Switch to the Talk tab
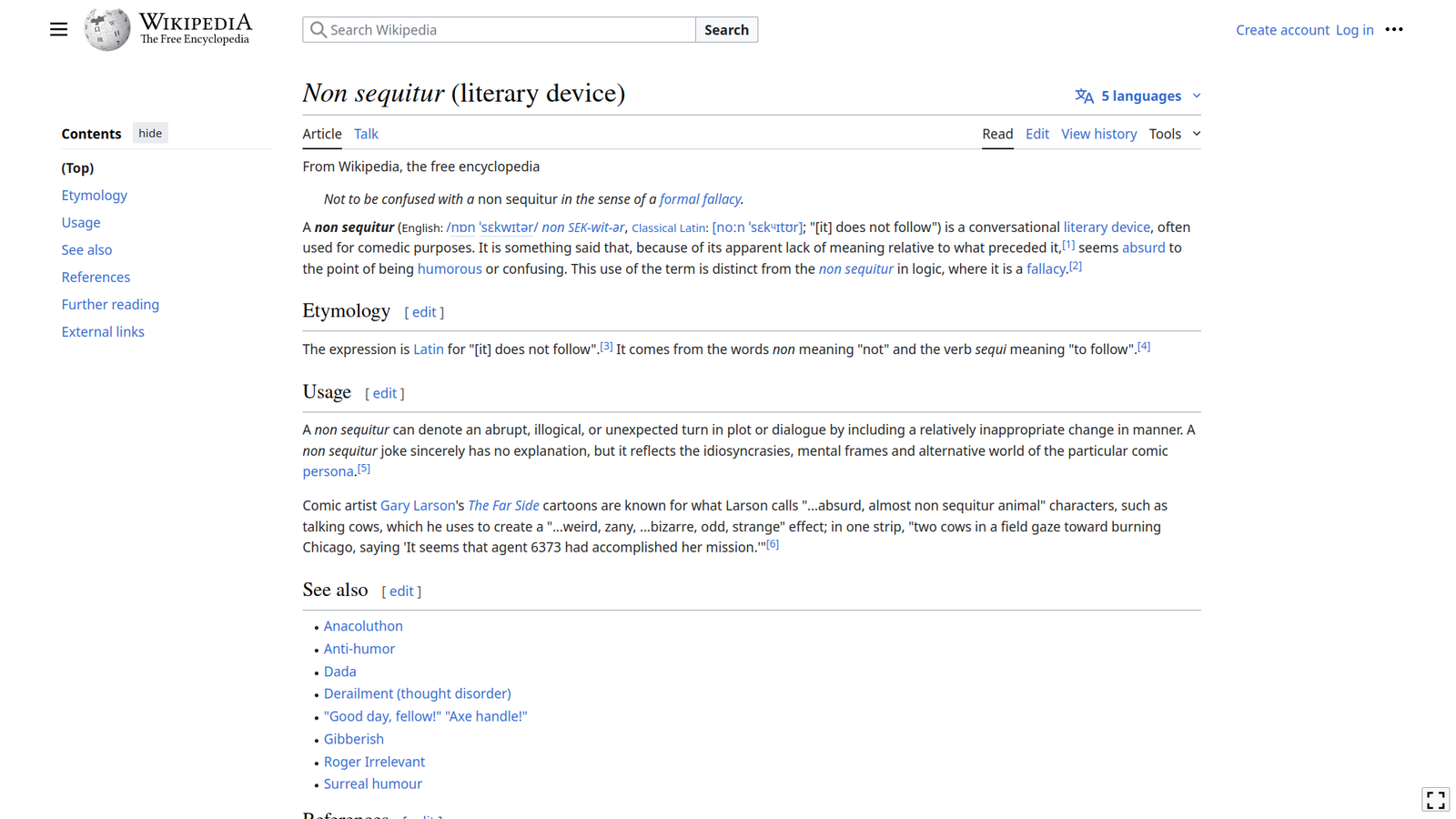The height and width of the screenshot is (819, 1456). point(366,134)
